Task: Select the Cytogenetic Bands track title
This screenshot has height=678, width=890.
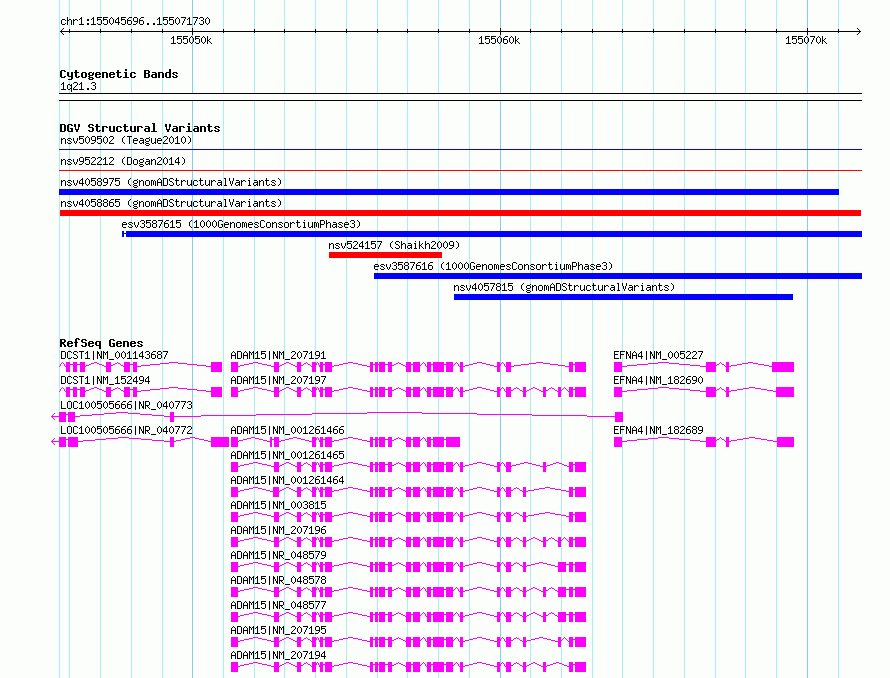Action: tap(119, 74)
